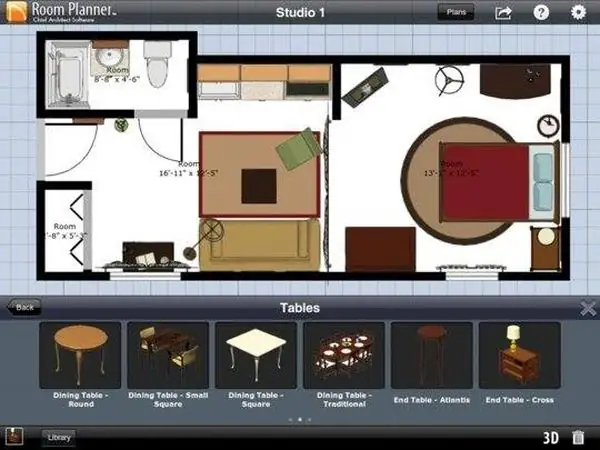
Task: Click the bathroom Room dimension label
Action: (117, 75)
